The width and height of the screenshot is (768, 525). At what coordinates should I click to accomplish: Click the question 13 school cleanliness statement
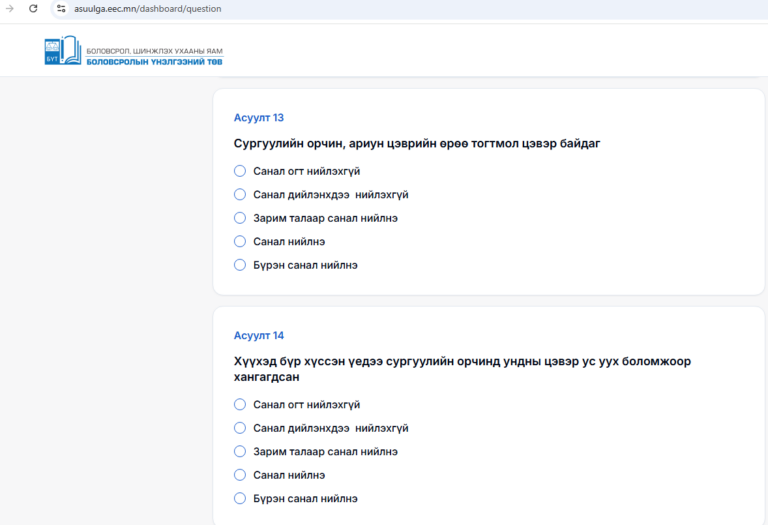[416, 144]
